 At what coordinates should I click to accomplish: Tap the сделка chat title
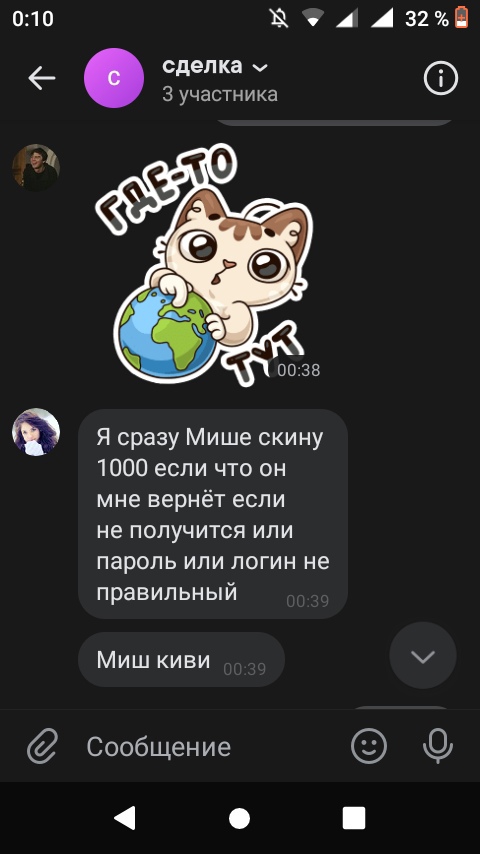click(x=202, y=66)
